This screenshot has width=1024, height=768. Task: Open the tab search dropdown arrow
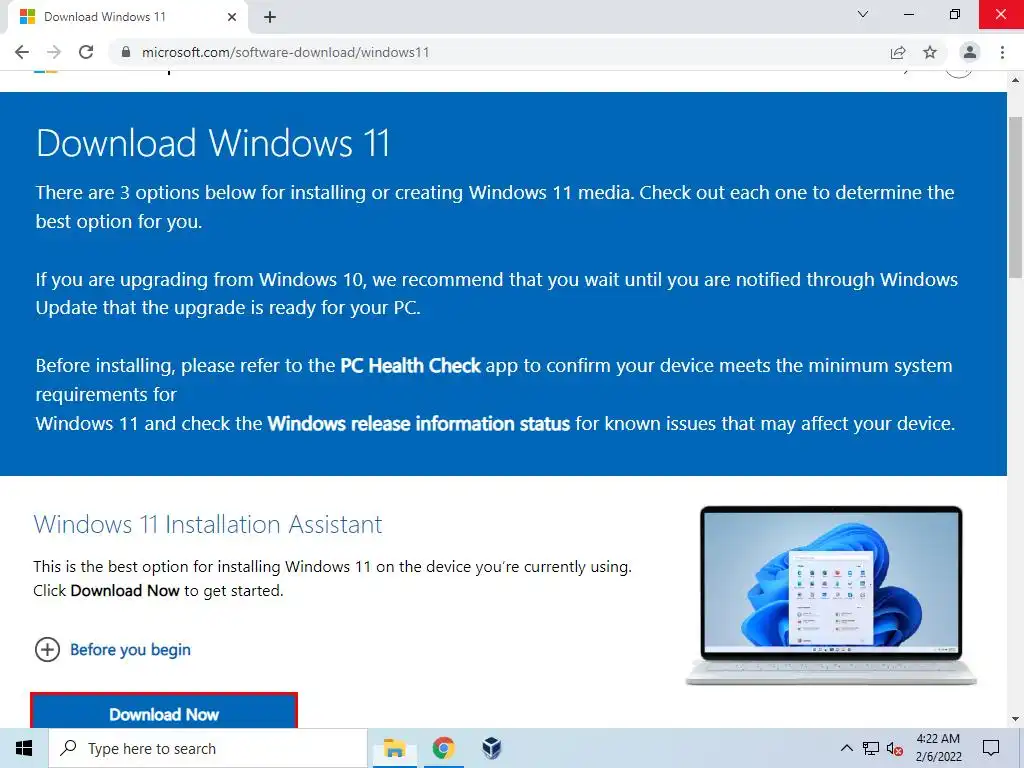(863, 14)
